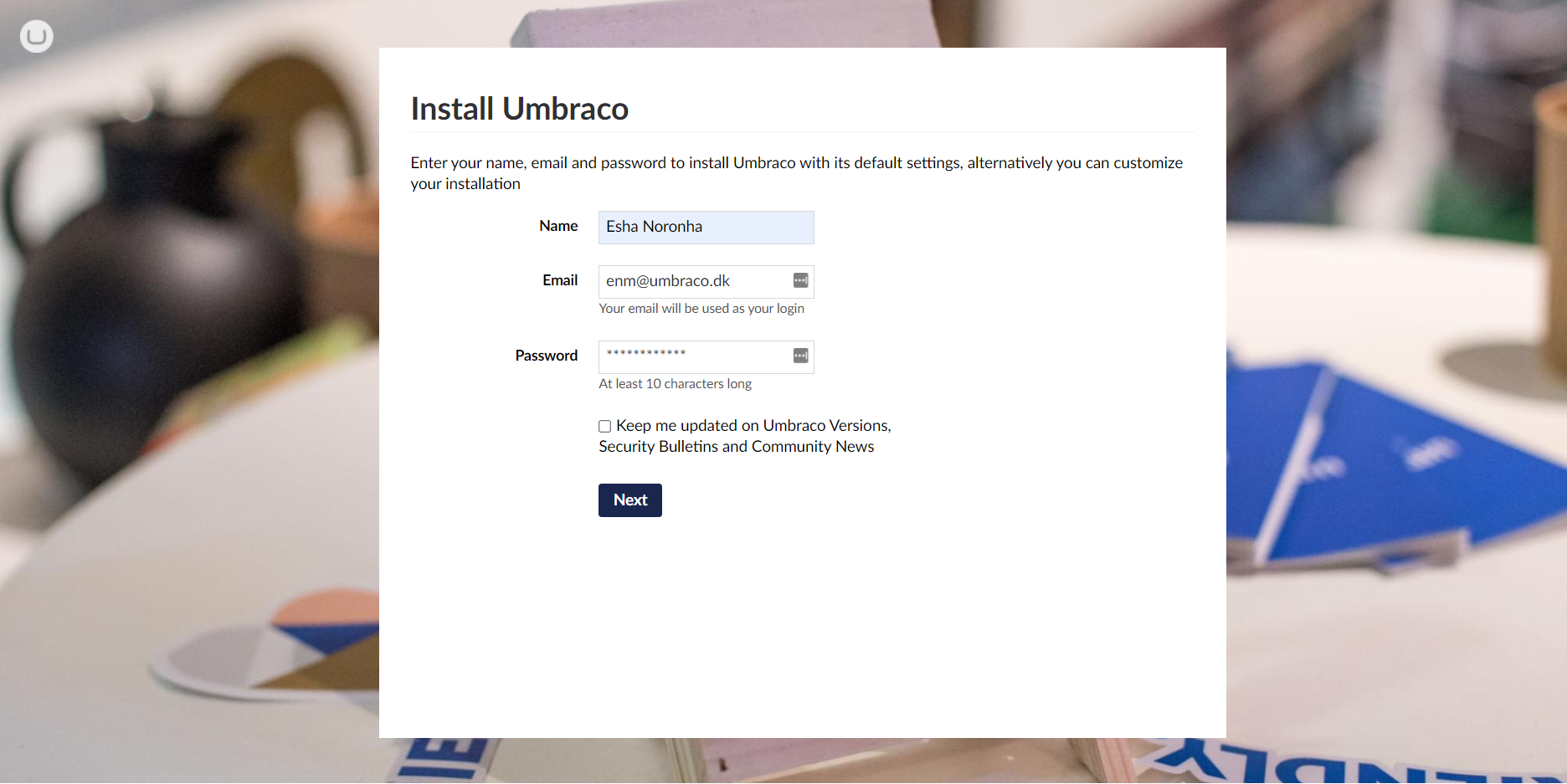Click the email login helper text
1567x784 pixels.
coord(701,309)
